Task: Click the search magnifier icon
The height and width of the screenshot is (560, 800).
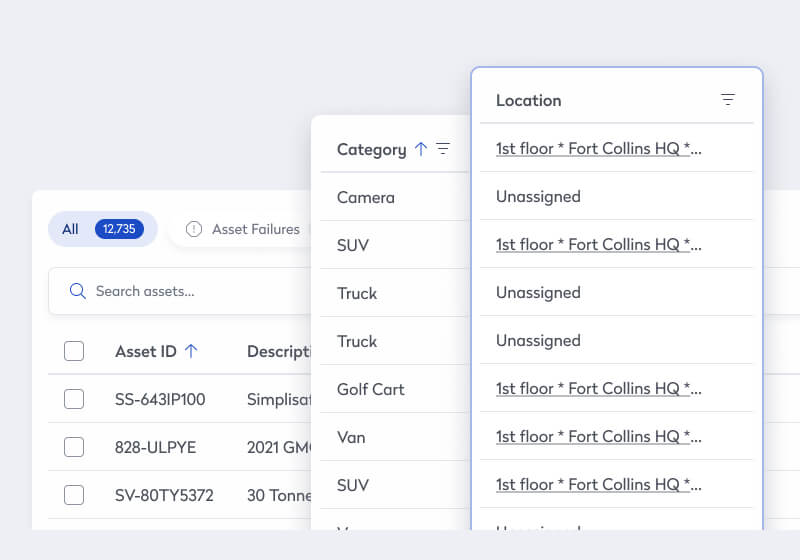Action: point(77,291)
